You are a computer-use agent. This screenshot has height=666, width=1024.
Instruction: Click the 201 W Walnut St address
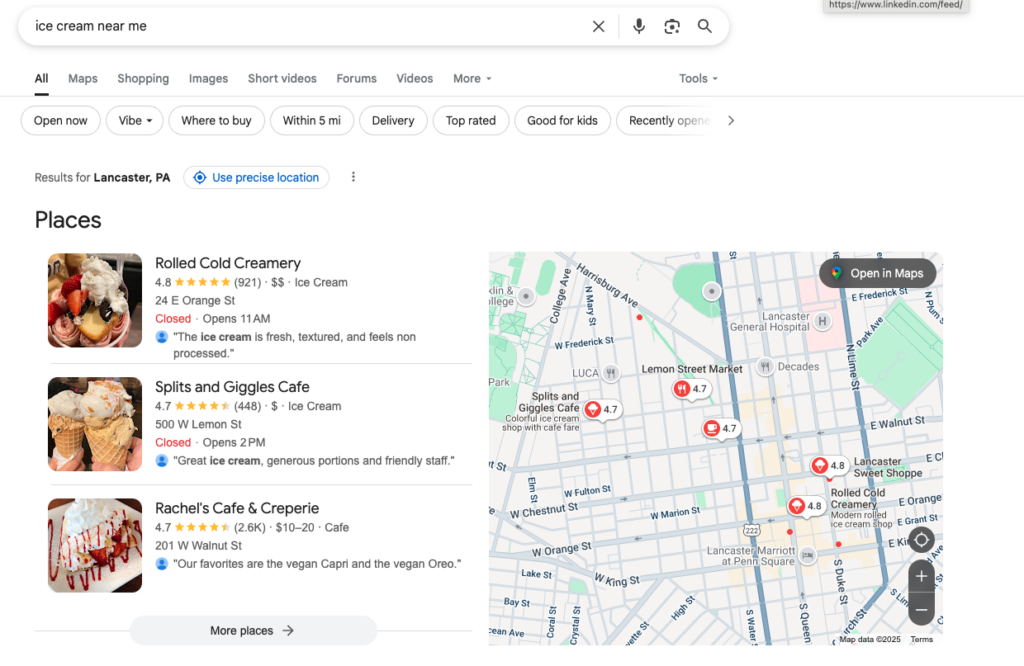tap(198, 546)
